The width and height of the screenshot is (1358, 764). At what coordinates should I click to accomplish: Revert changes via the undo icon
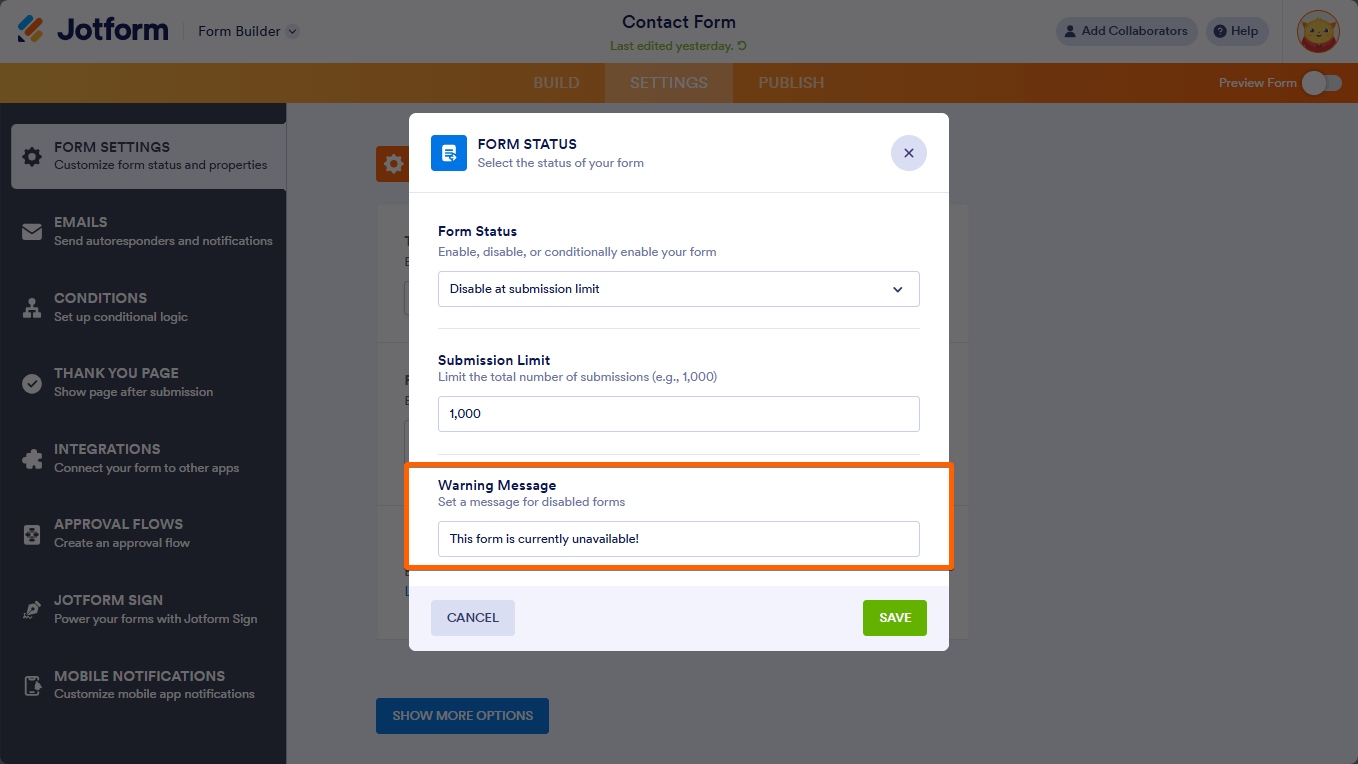coord(742,46)
